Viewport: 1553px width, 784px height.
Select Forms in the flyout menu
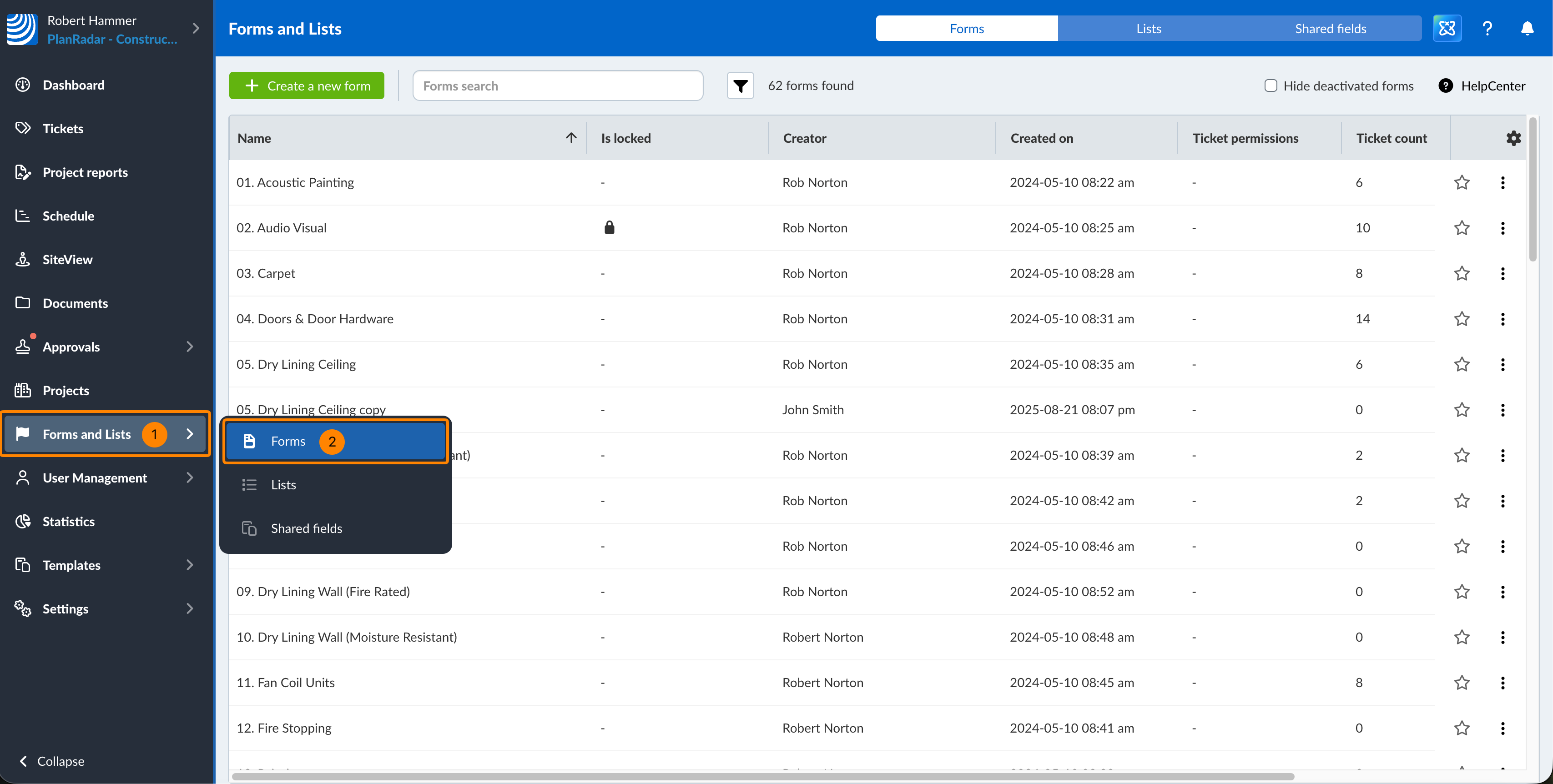tap(335, 441)
